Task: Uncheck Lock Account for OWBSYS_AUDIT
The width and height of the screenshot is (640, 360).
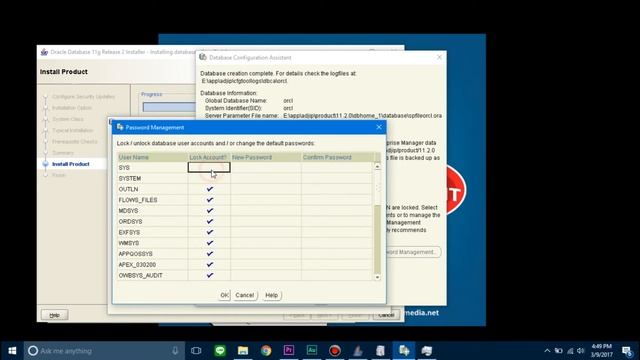Action: [210, 275]
